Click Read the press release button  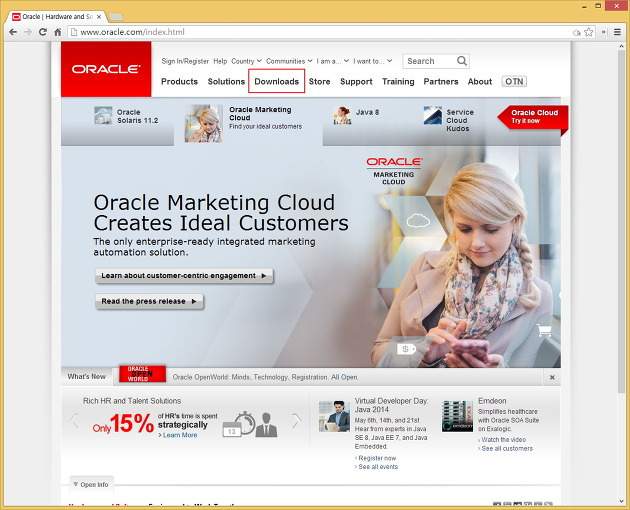[x=149, y=301]
